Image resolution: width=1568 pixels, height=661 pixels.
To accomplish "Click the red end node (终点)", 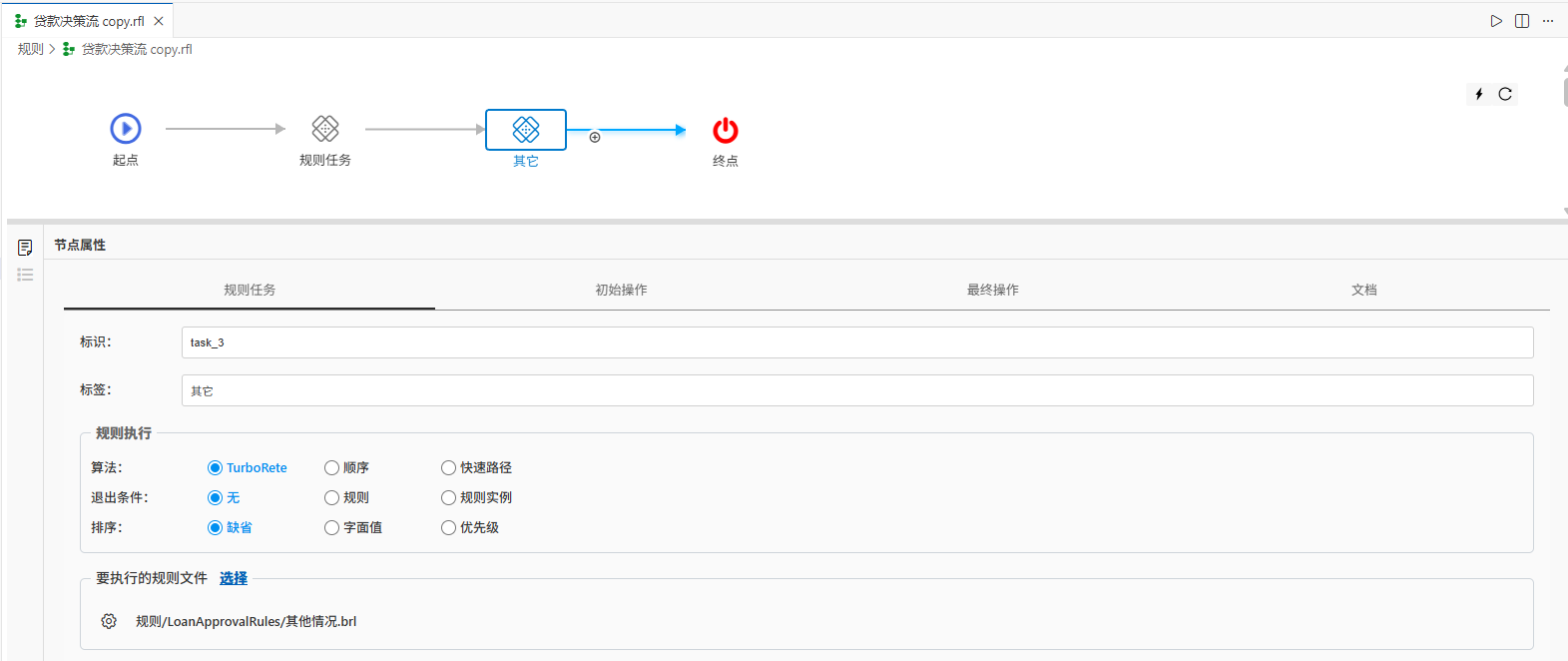I will [x=726, y=131].
